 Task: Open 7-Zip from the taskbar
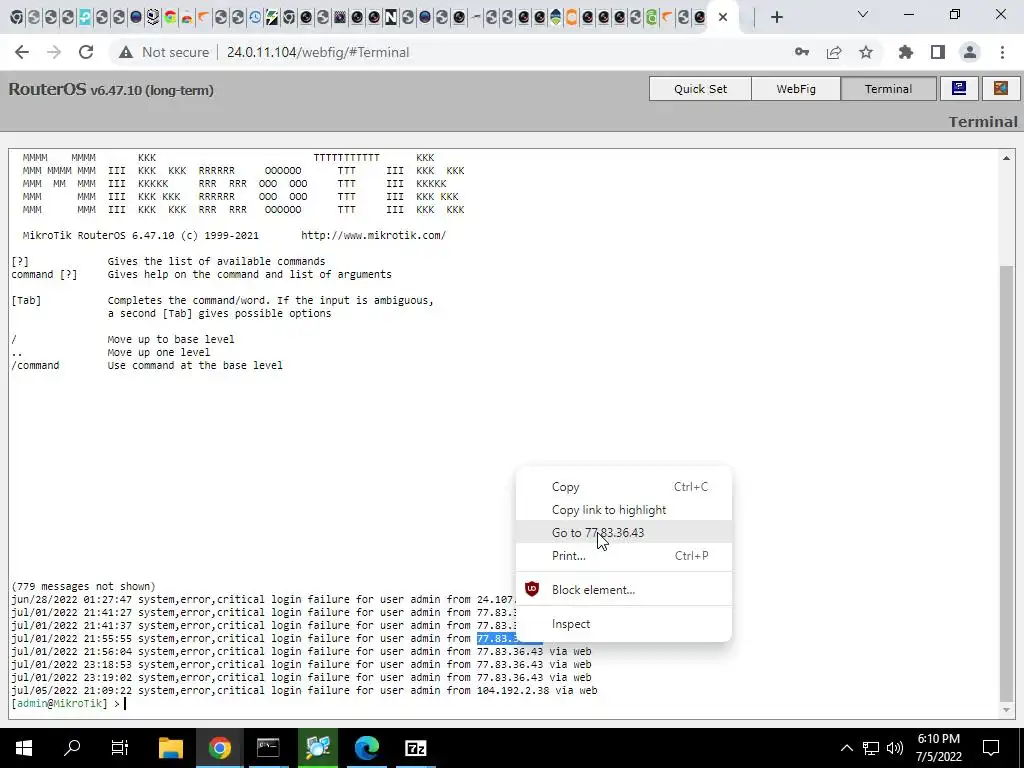coord(416,748)
